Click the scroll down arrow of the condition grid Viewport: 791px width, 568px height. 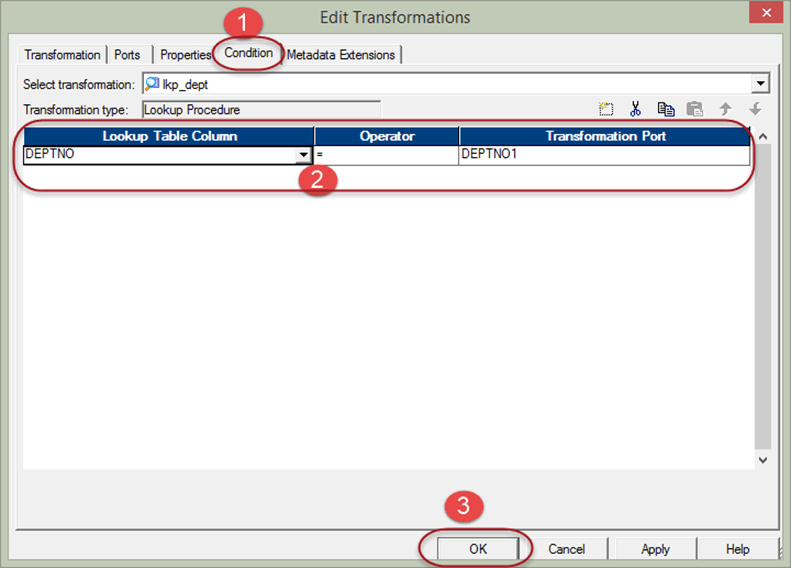(763, 460)
